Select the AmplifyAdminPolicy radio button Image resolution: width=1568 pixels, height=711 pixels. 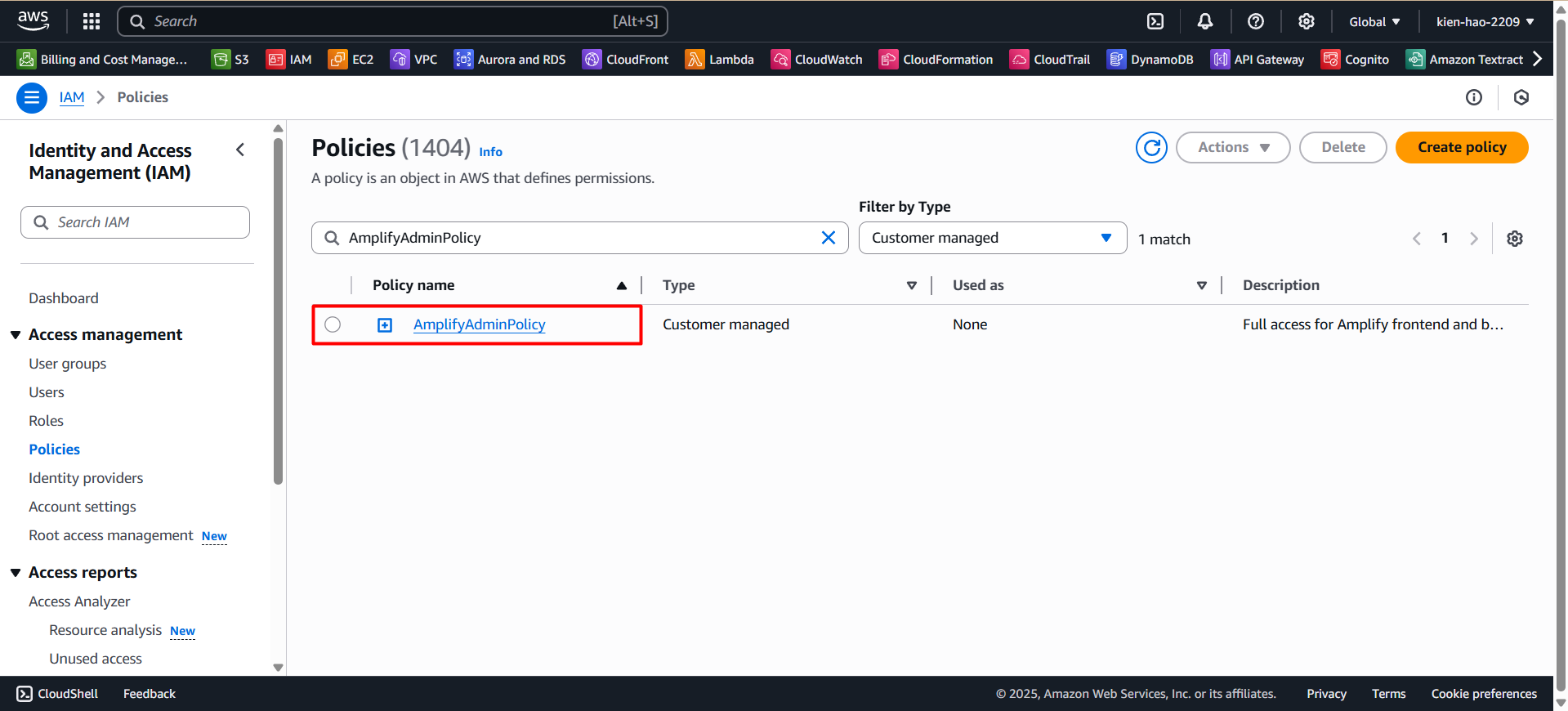click(x=333, y=324)
